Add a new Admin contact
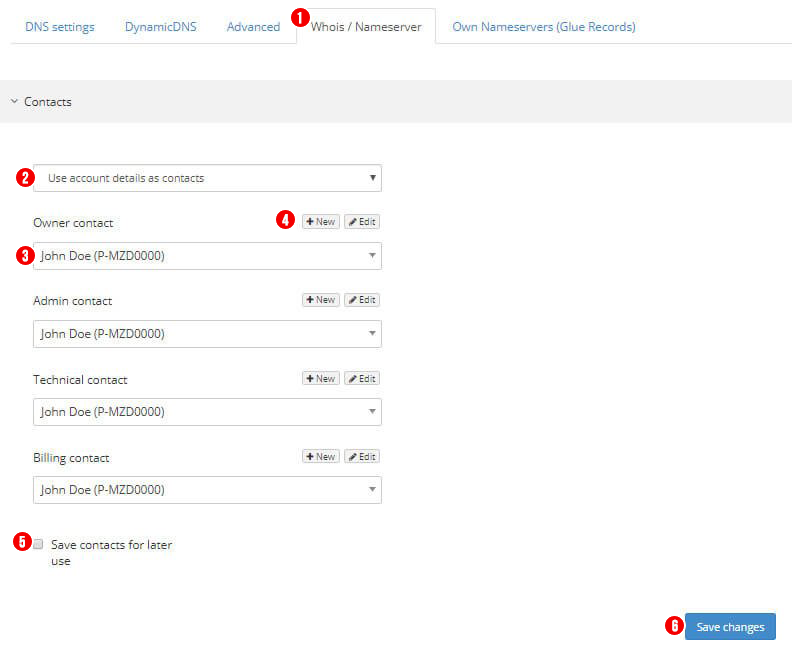792x648 pixels. coord(321,300)
